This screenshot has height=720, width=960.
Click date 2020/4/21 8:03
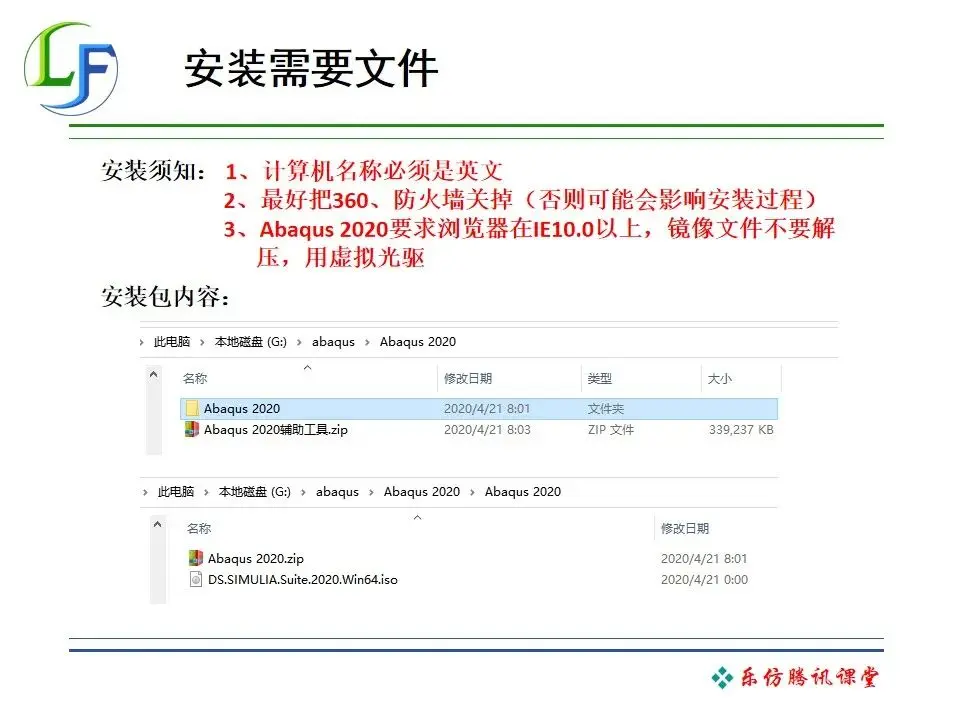click(487, 430)
